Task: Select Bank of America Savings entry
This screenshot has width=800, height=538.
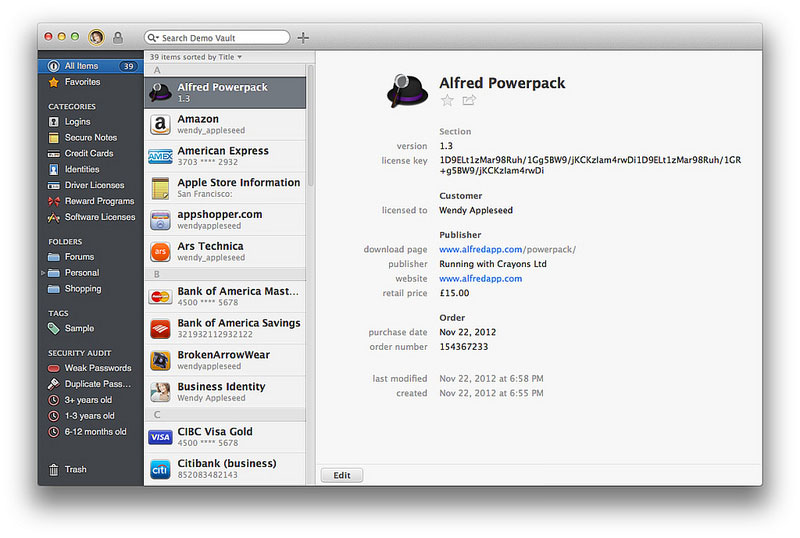Action: 225,328
